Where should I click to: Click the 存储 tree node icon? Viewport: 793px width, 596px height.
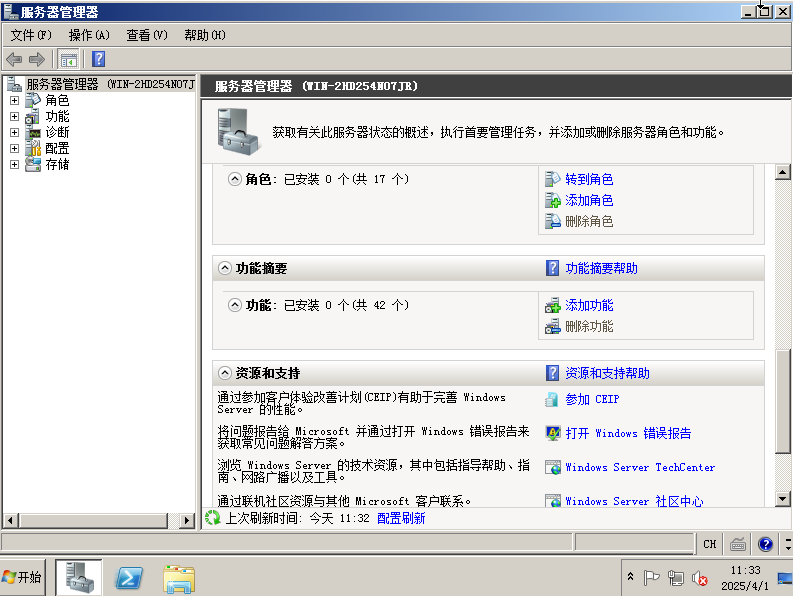pos(33,164)
